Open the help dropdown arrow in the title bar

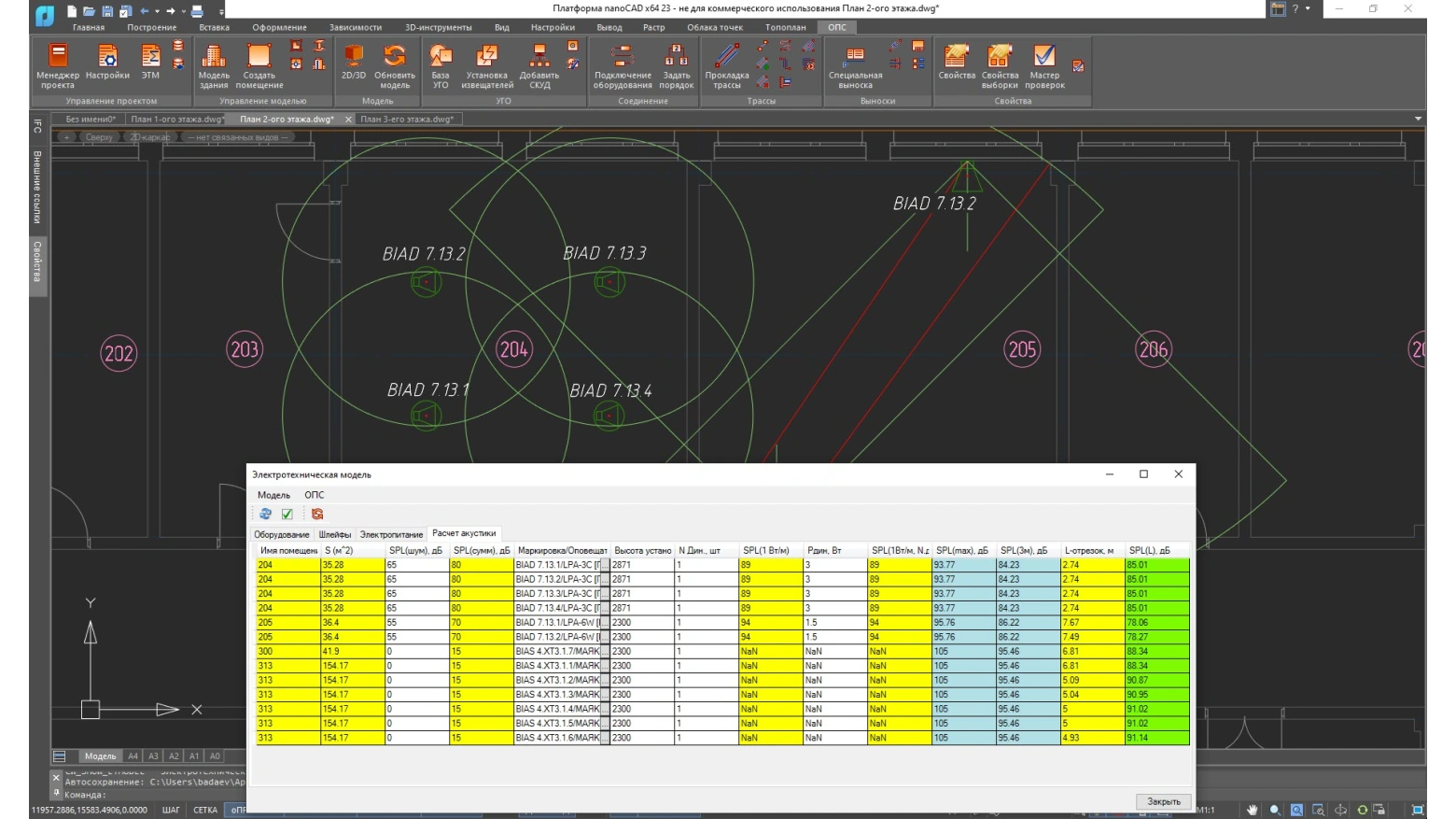click(1308, 8)
